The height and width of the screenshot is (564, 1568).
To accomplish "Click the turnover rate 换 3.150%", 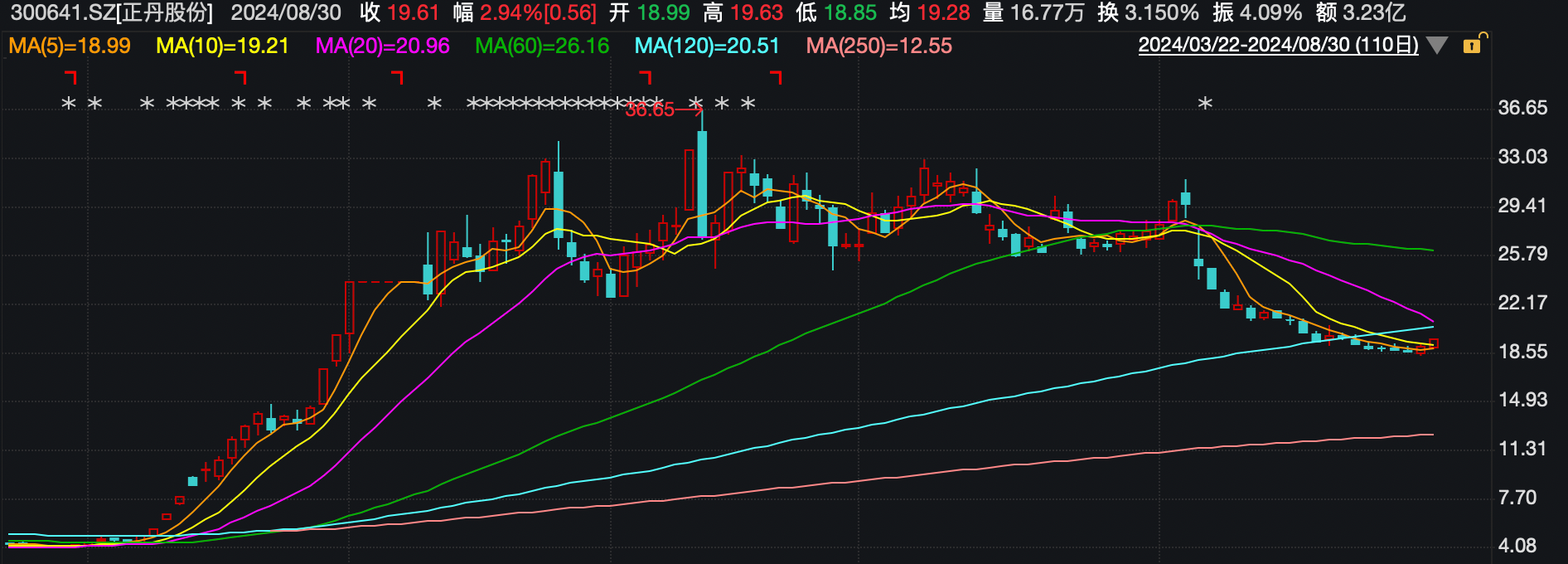I will 1148,12.
